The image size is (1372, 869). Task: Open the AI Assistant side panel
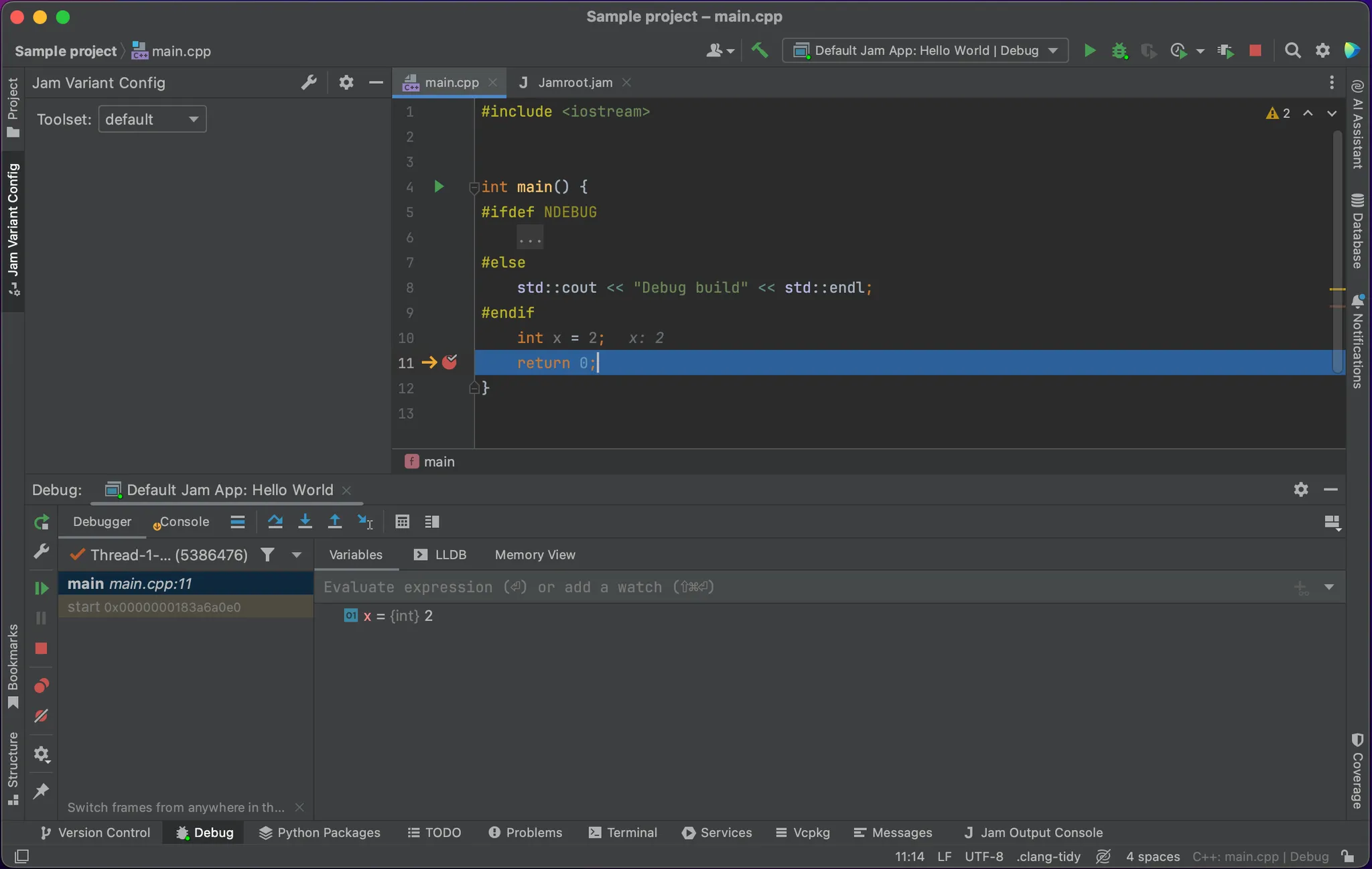click(x=1358, y=125)
